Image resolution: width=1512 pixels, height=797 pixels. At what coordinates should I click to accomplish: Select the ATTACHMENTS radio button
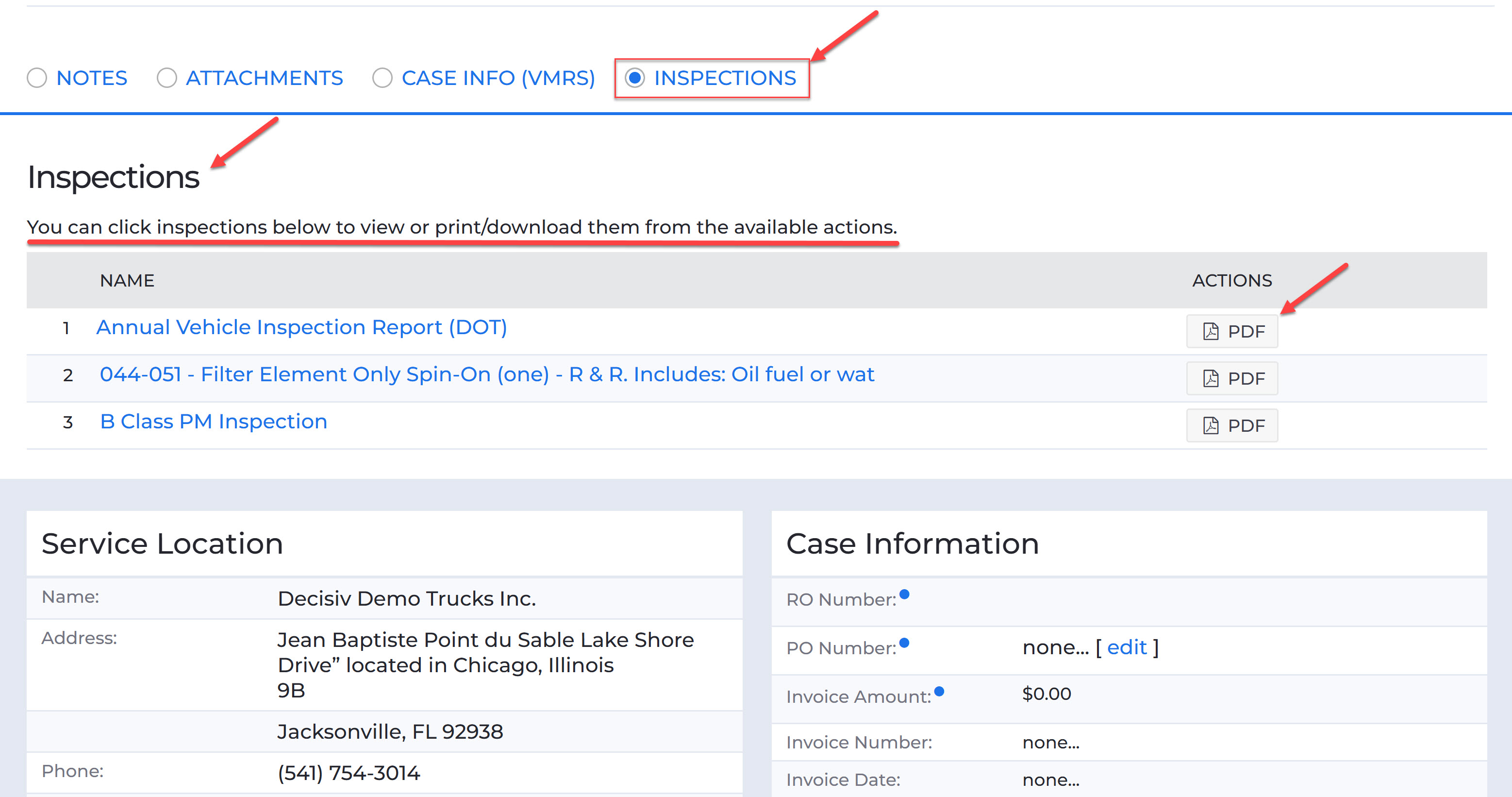[x=166, y=78]
